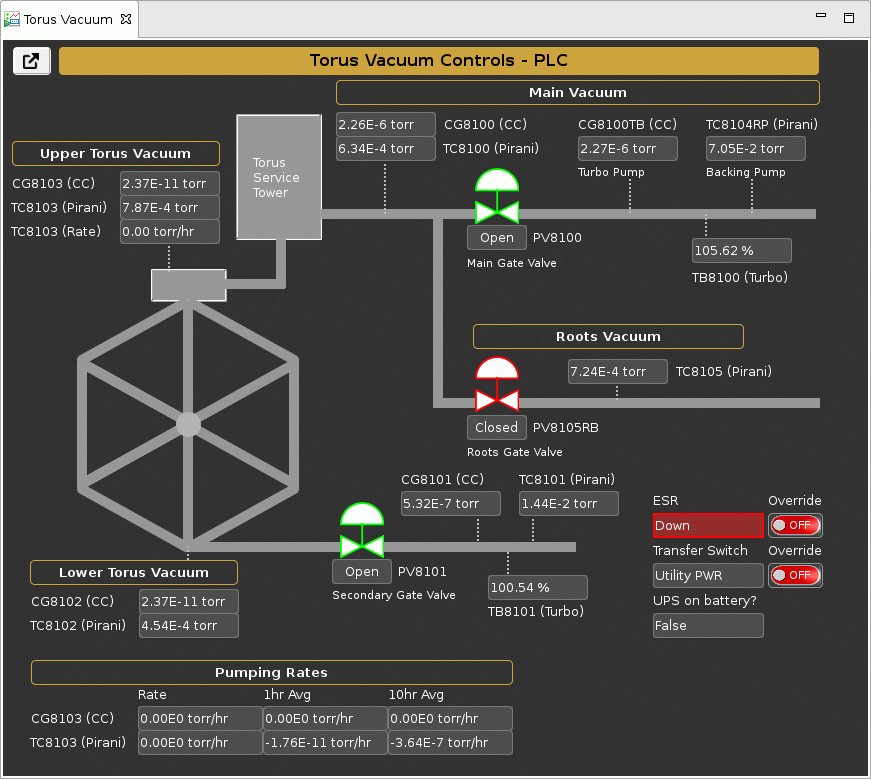Click the green Secondary Gate Valve symbol
The image size is (871, 779).
[362, 529]
